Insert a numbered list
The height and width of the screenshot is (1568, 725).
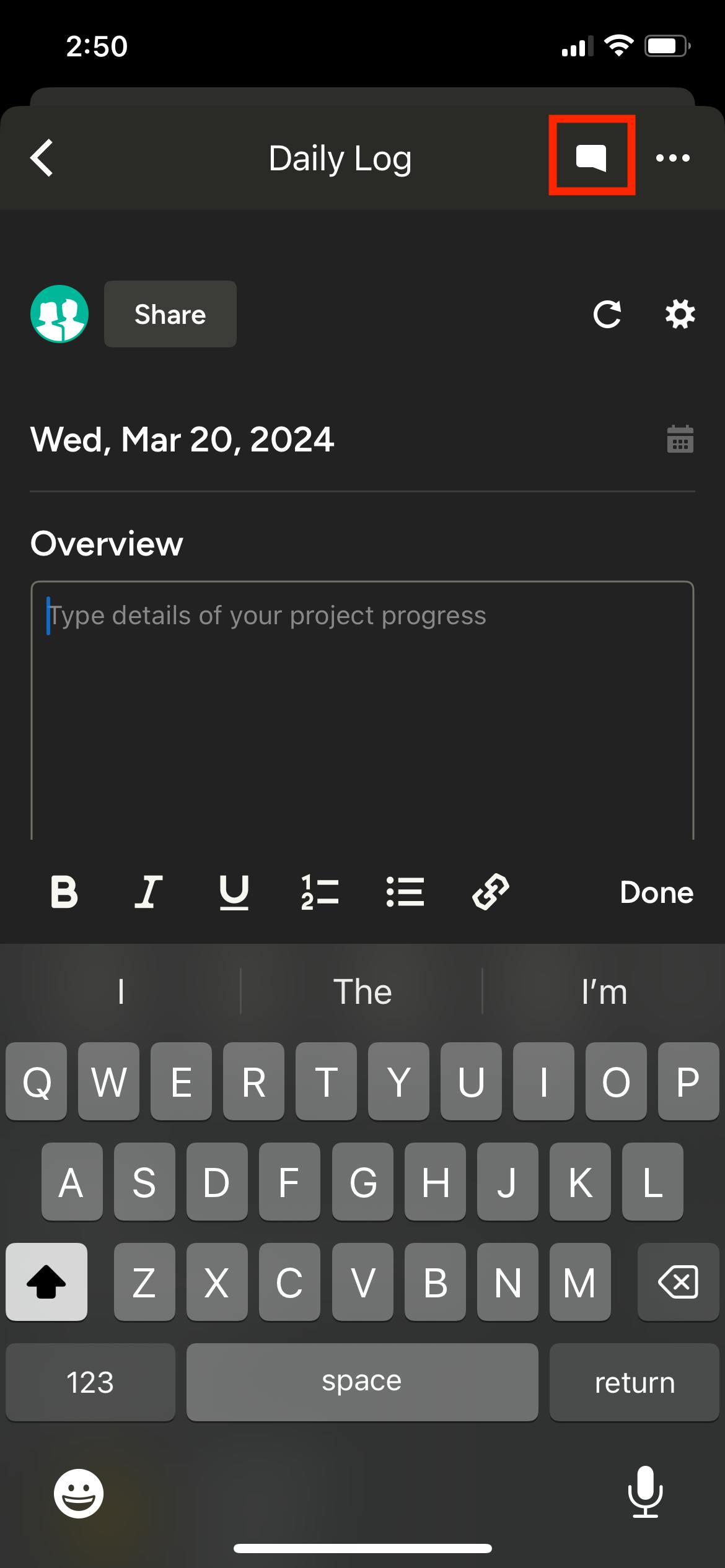pyautogui.click(x=320, y=892)
